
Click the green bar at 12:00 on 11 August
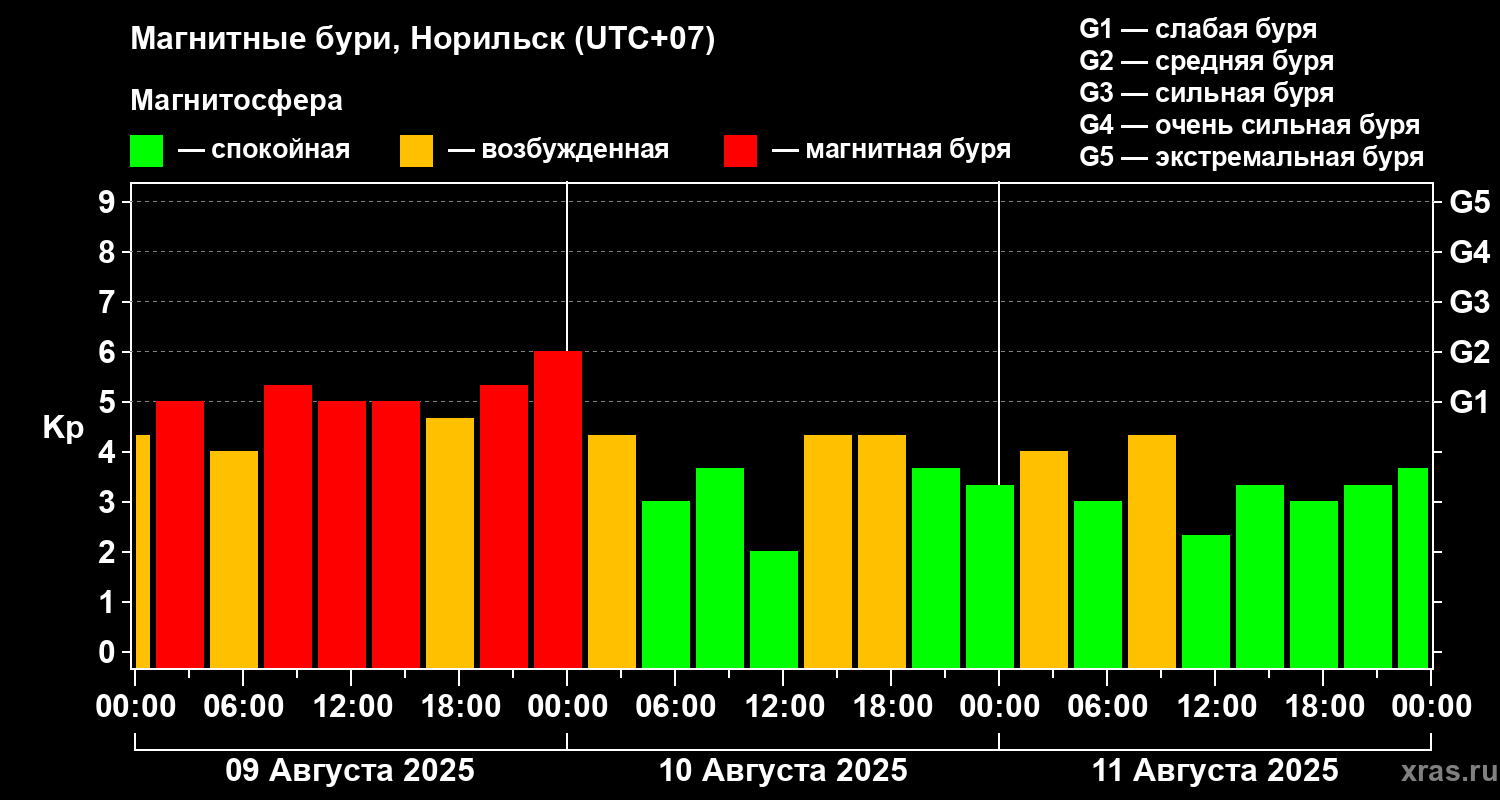tap(1206, 601)
